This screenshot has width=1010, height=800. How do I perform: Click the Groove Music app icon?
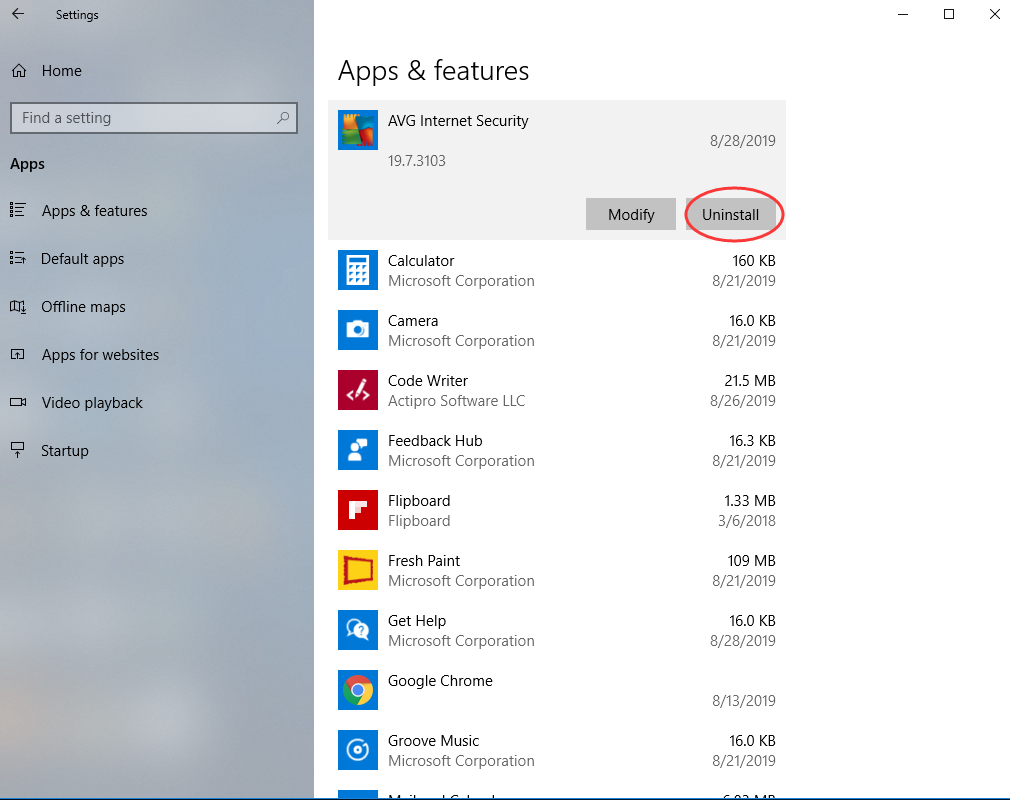pyautogui.click(x=357, y=750)
